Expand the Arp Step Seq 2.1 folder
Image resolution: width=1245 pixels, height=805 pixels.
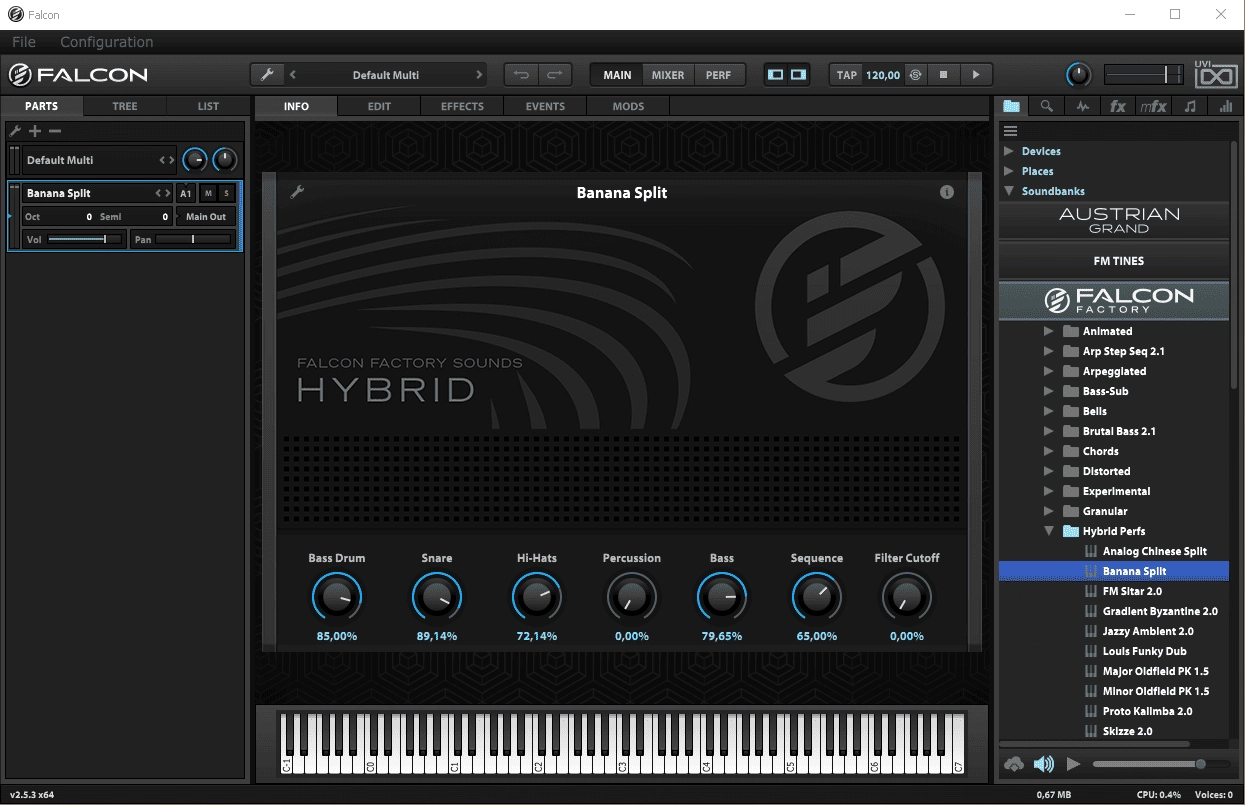pyautogui.click(x=1048, y=351)
